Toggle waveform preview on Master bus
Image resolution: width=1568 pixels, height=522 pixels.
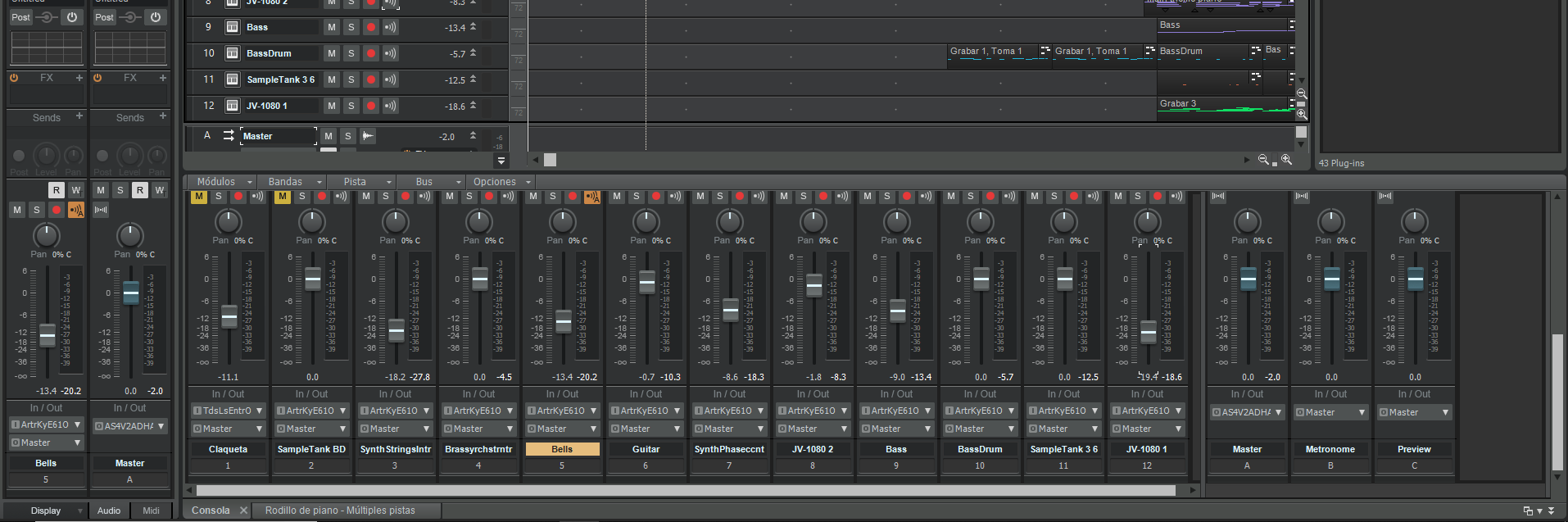point(368,136)
